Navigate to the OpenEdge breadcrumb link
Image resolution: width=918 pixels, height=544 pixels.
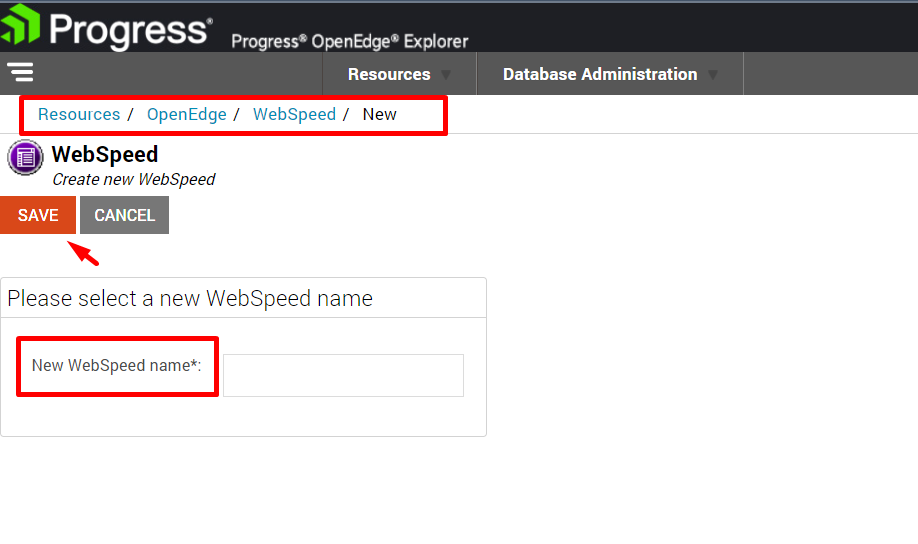(x=187, y=114)
